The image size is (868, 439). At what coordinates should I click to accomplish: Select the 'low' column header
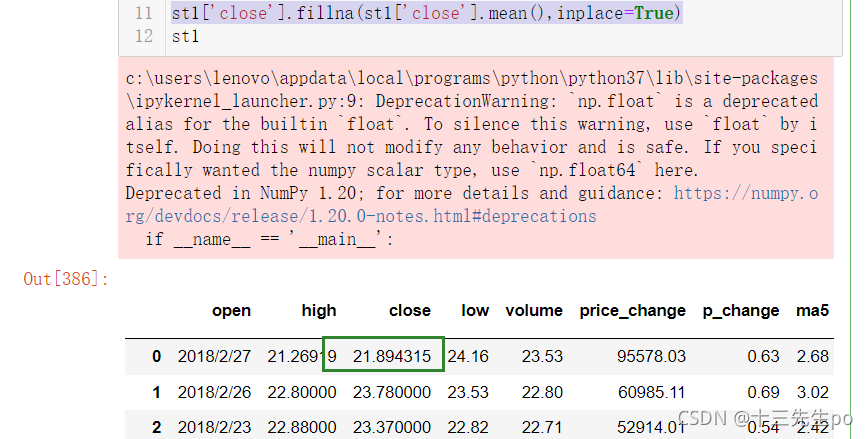click(475, 311)
